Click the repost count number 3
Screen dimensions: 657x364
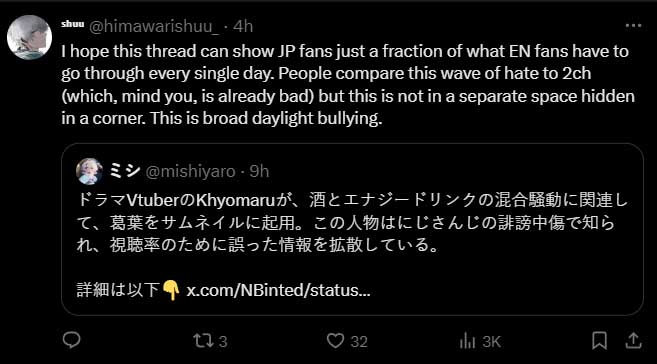(223, 341)
